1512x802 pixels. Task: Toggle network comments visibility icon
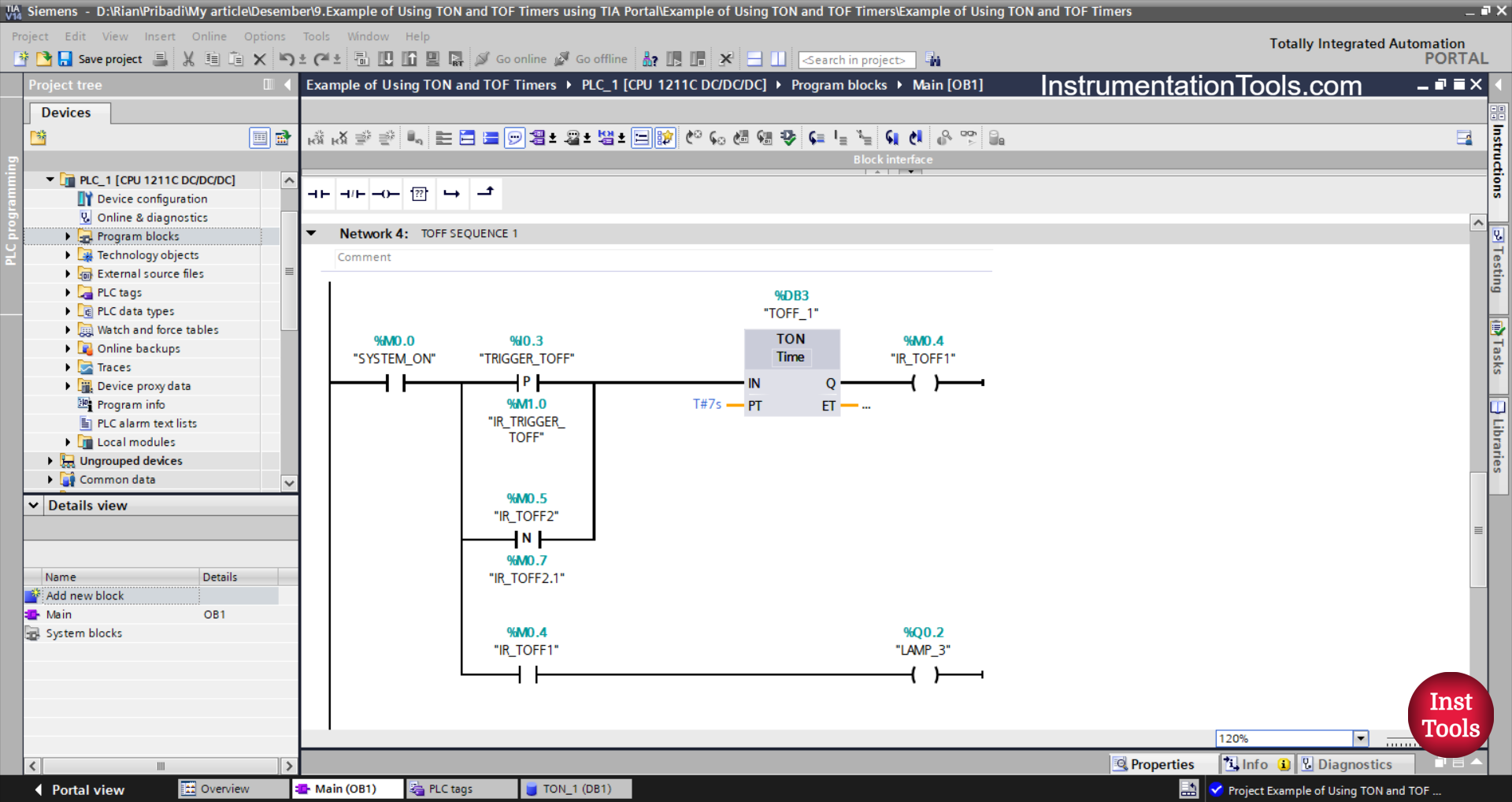(x=514, y=138)
